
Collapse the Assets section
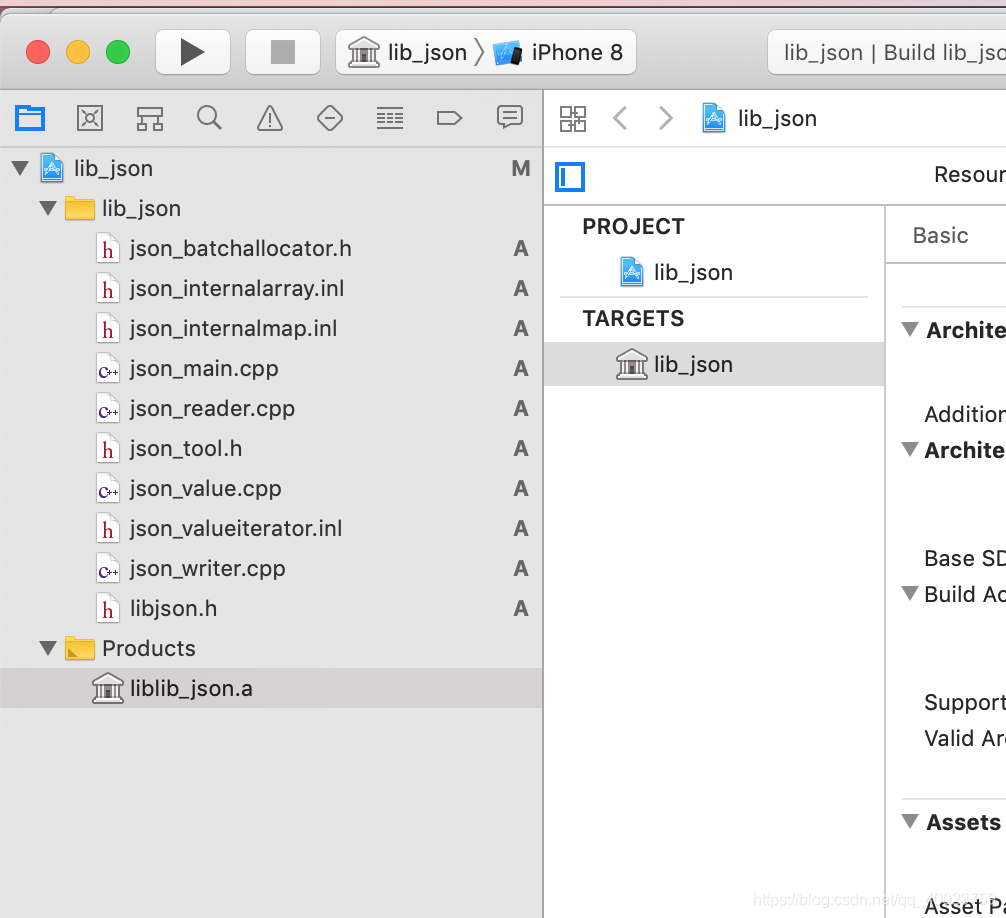coord(910,821)
